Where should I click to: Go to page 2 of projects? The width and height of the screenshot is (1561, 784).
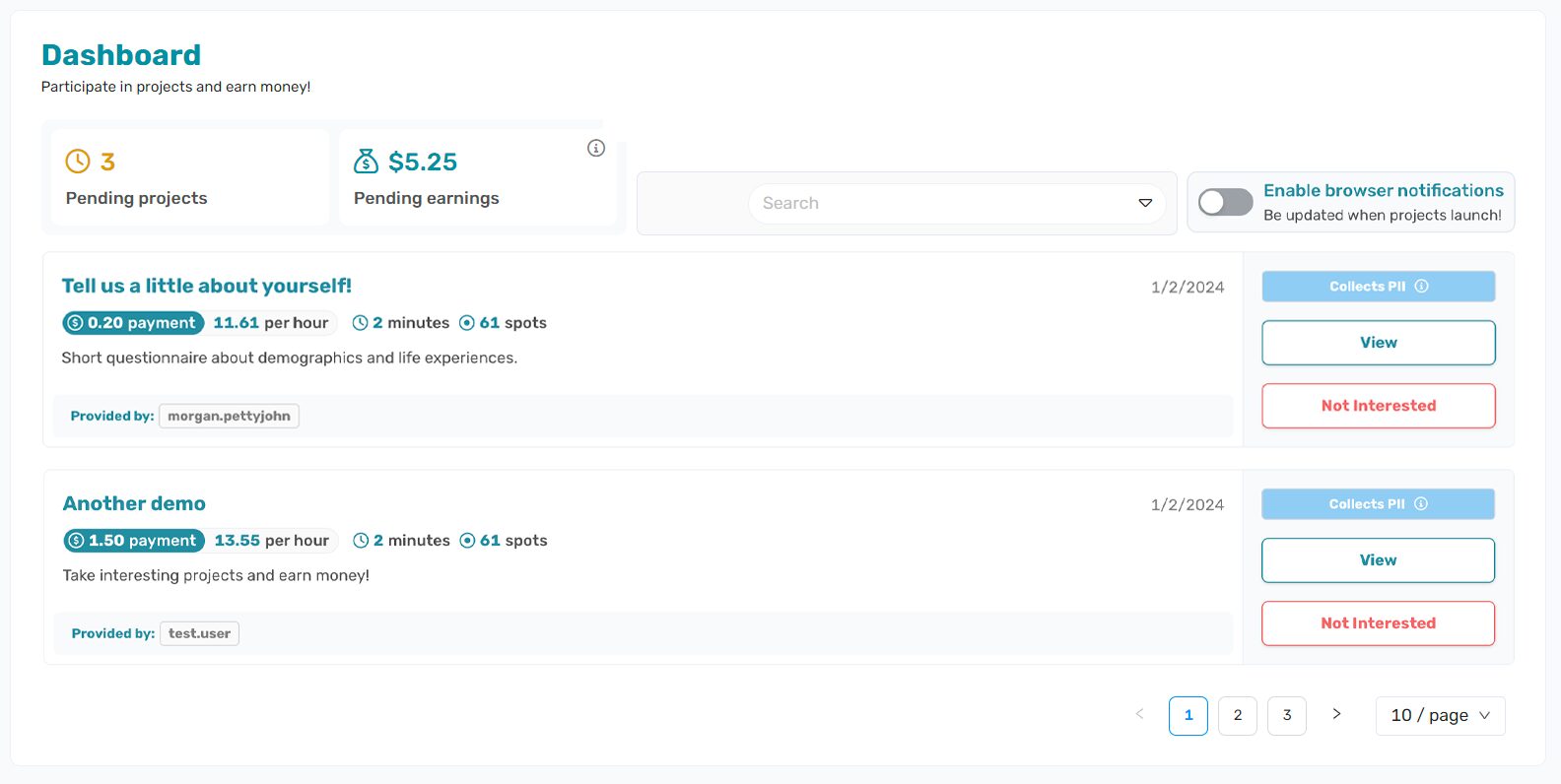click(1238, 716)
